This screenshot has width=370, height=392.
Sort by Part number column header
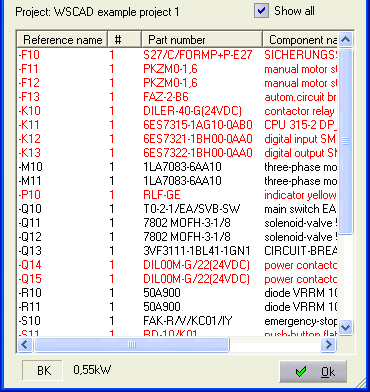point(202,40)
